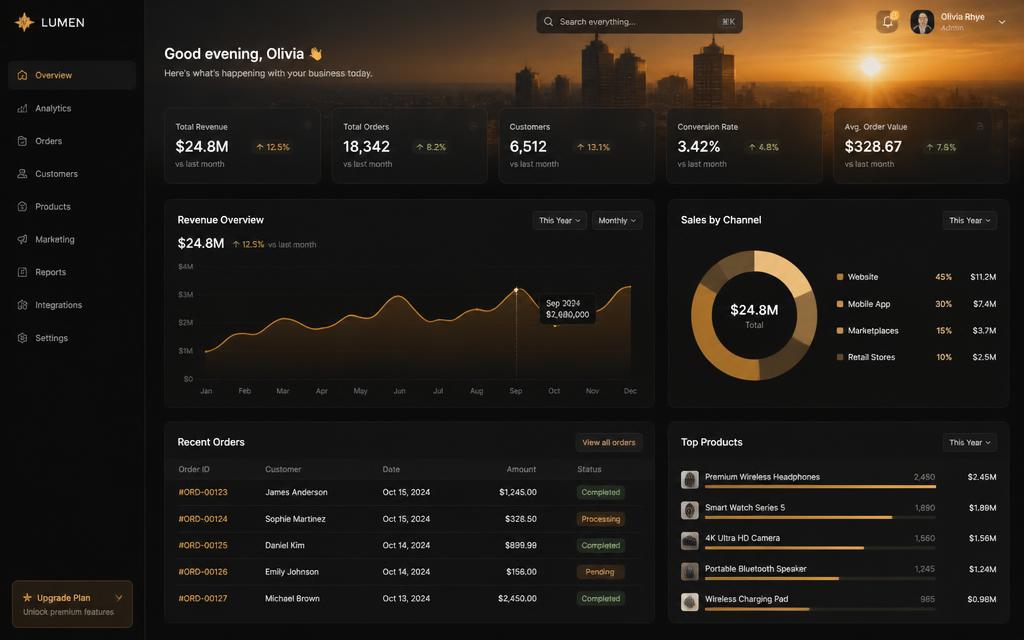
Task: Click the Amount column header
Action: pos(521,470)
